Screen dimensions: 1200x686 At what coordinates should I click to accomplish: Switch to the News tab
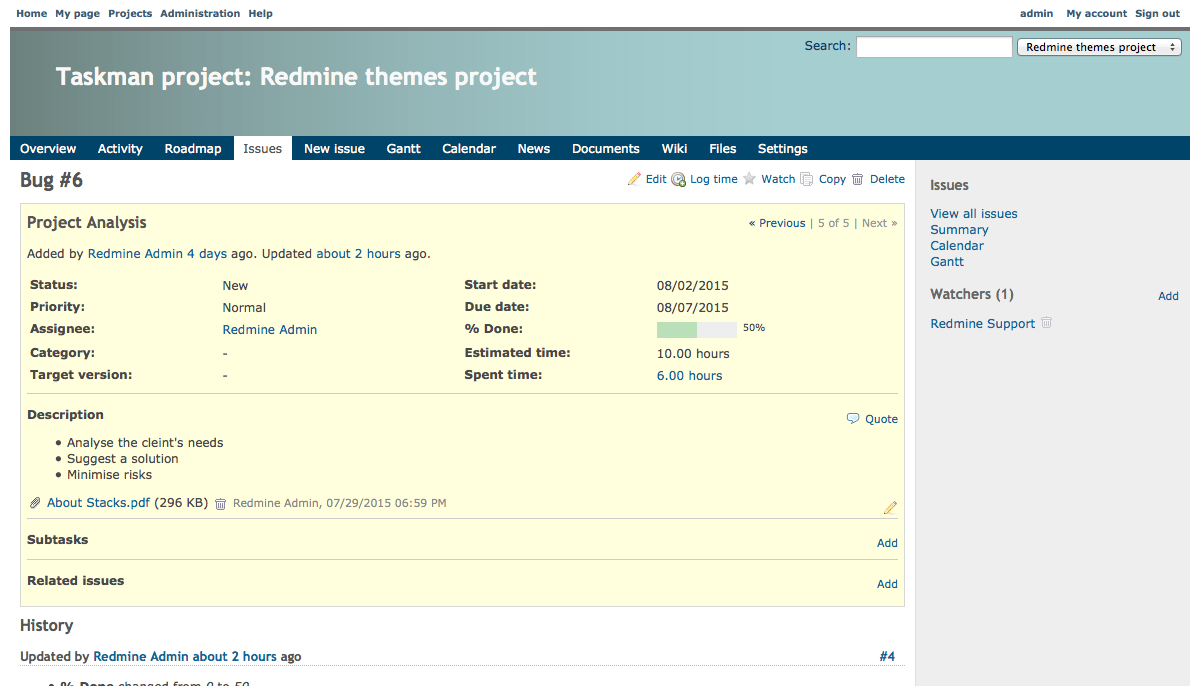point(534,148)
